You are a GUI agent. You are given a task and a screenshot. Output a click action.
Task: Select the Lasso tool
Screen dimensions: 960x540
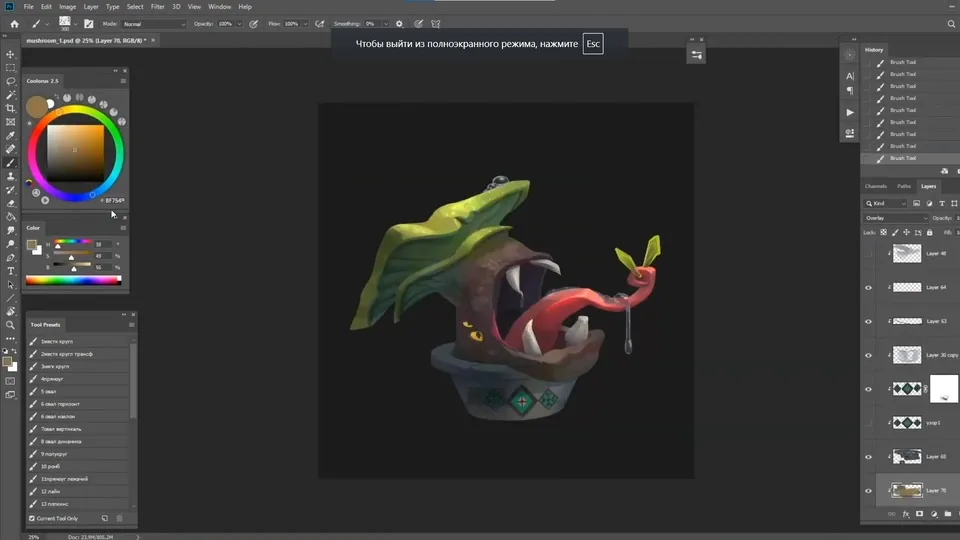point(10,81)
